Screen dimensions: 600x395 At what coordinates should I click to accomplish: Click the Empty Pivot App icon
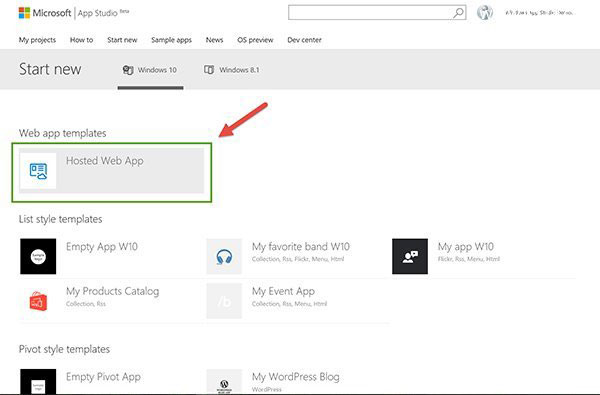38,382
